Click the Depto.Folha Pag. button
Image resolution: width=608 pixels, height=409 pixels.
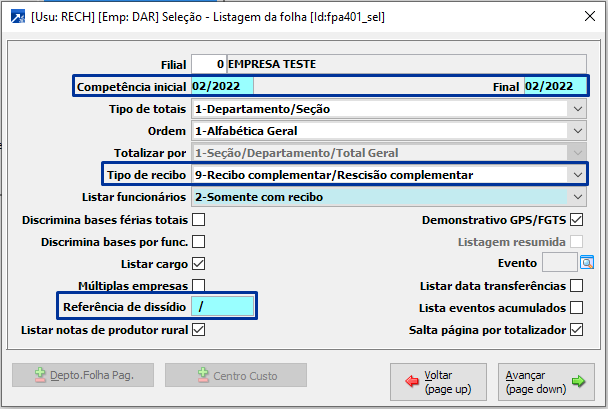click(x=83, y=375)
